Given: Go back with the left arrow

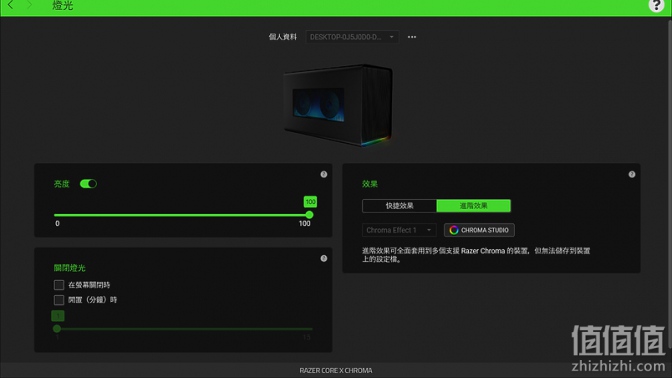Looking at the screenshot, I should pyautogui.click(x=10, y=5).
